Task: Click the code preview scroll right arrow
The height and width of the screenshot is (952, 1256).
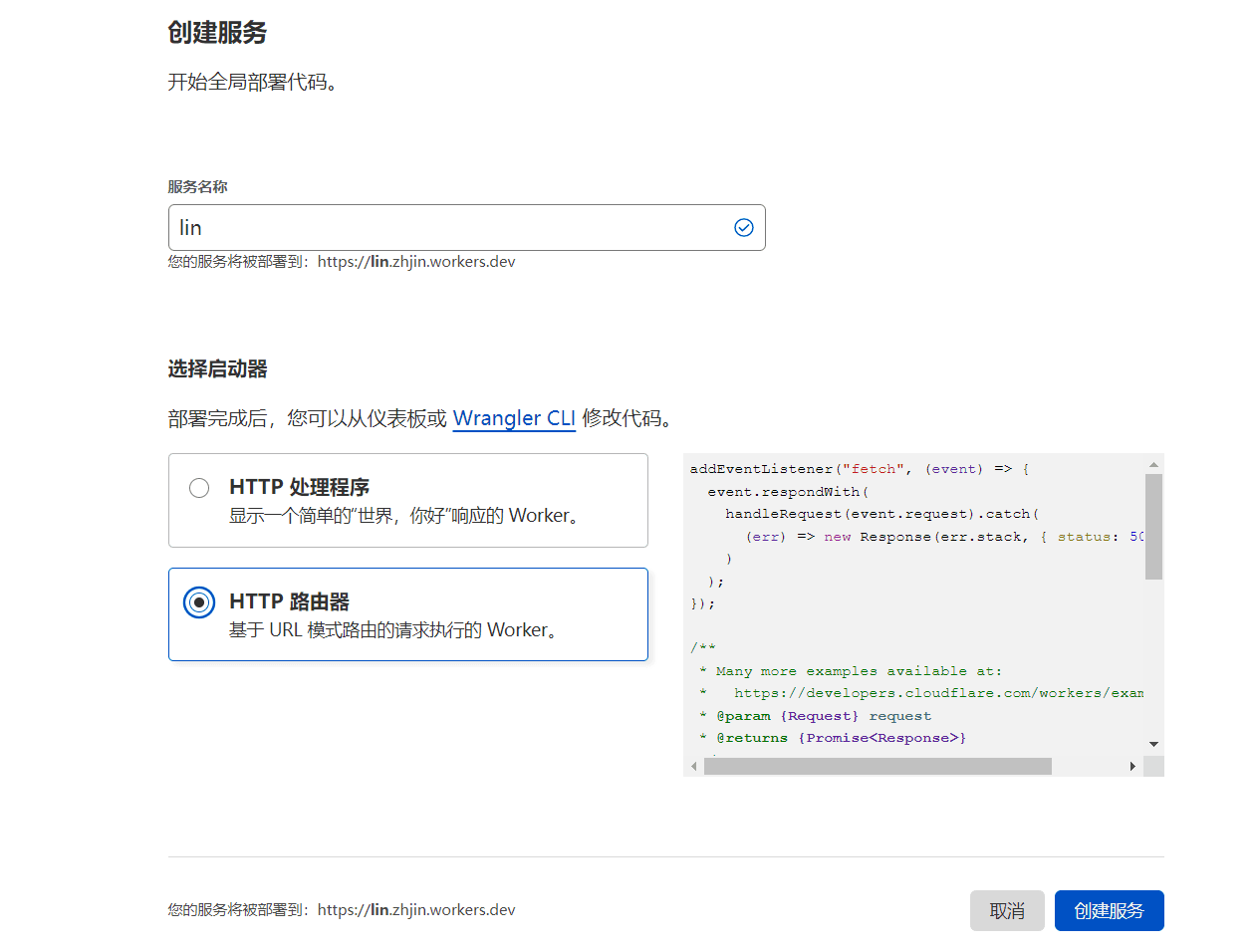Action: [x=1132, y=766]
